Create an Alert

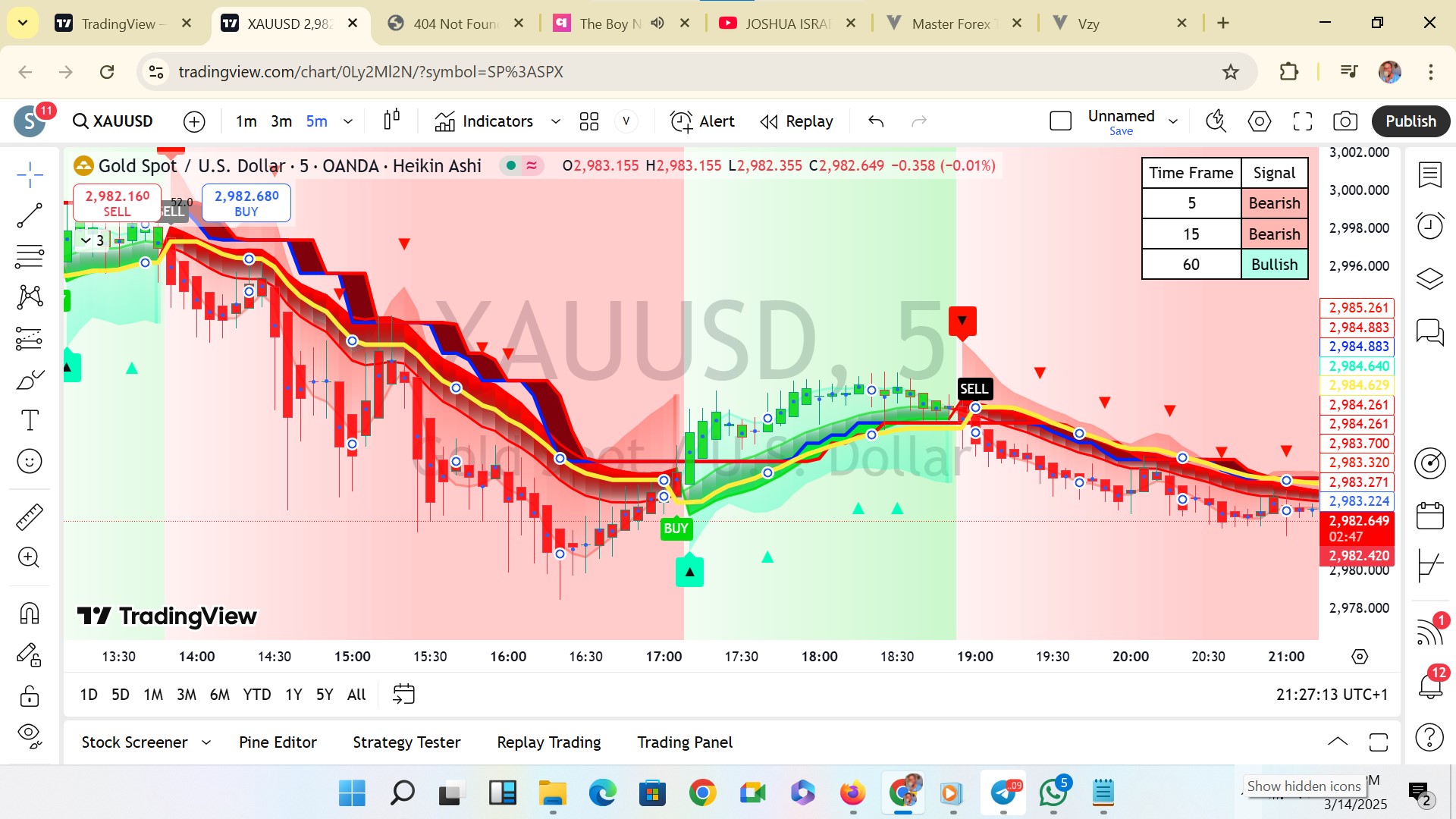(x=702, y=121)
